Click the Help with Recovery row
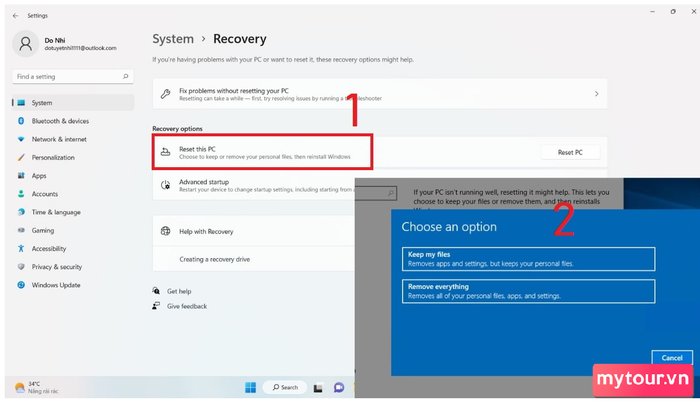 tap(254, 231)
